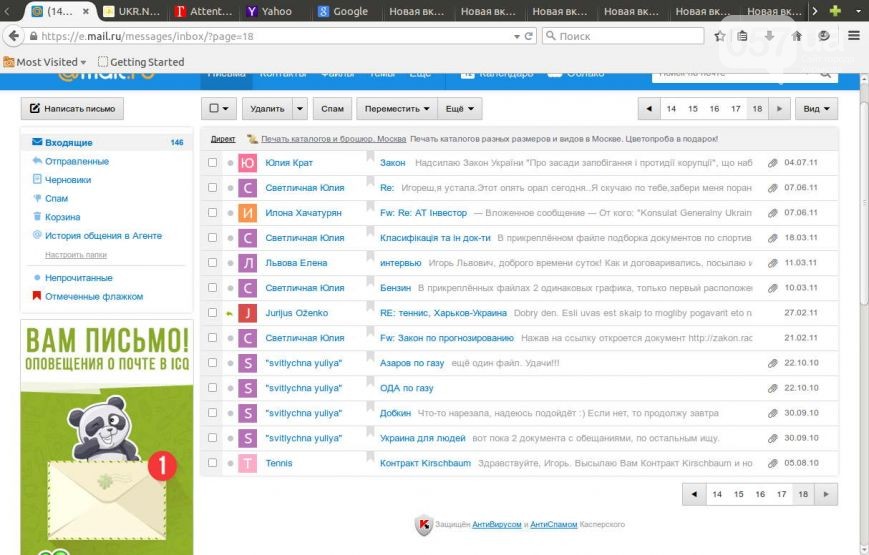The image size is (869, 555).
Task: Go to page 14 in top pagination
Action: tap(671, 109)
